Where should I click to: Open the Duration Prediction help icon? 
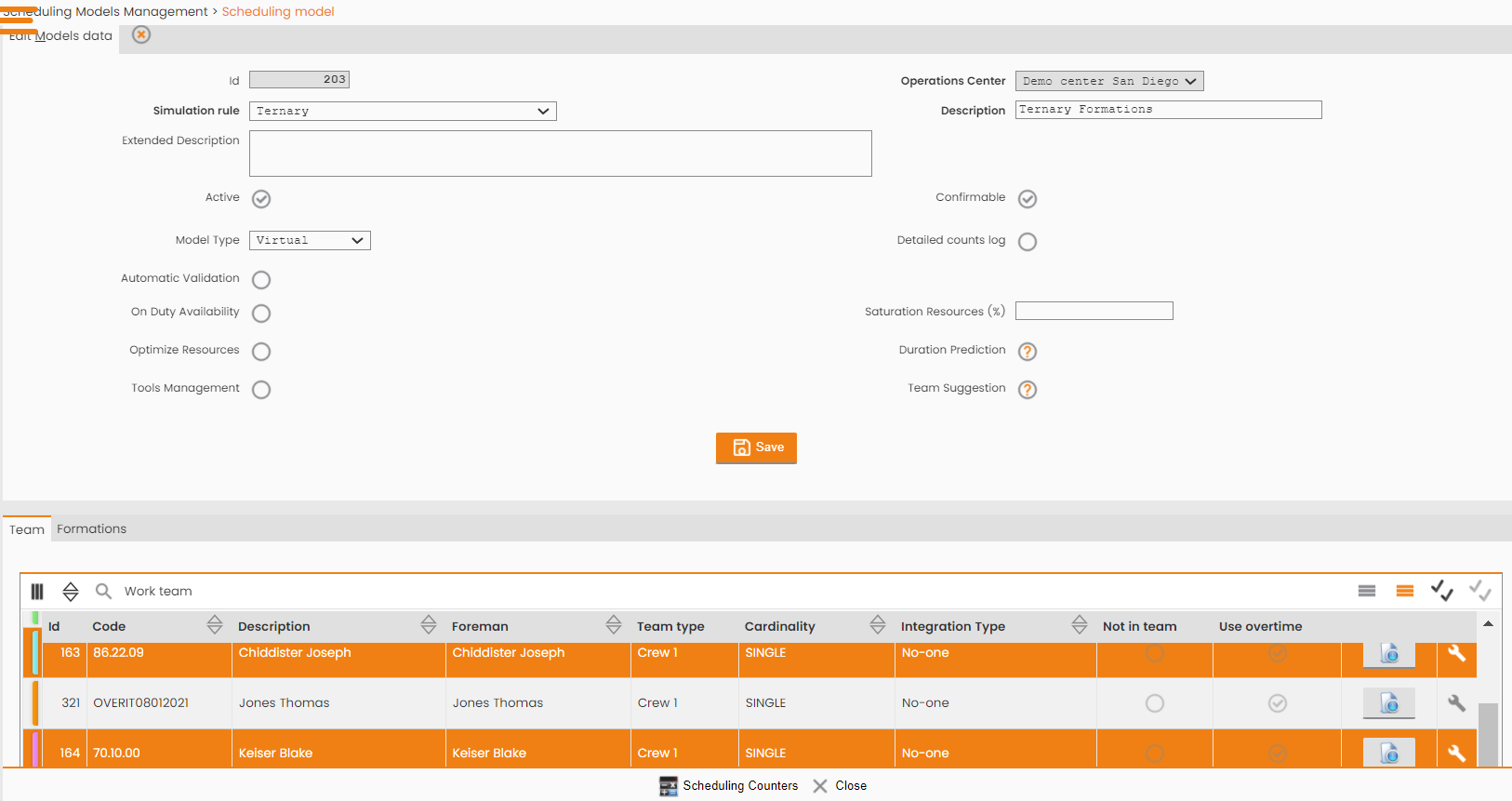(1028, 352)
